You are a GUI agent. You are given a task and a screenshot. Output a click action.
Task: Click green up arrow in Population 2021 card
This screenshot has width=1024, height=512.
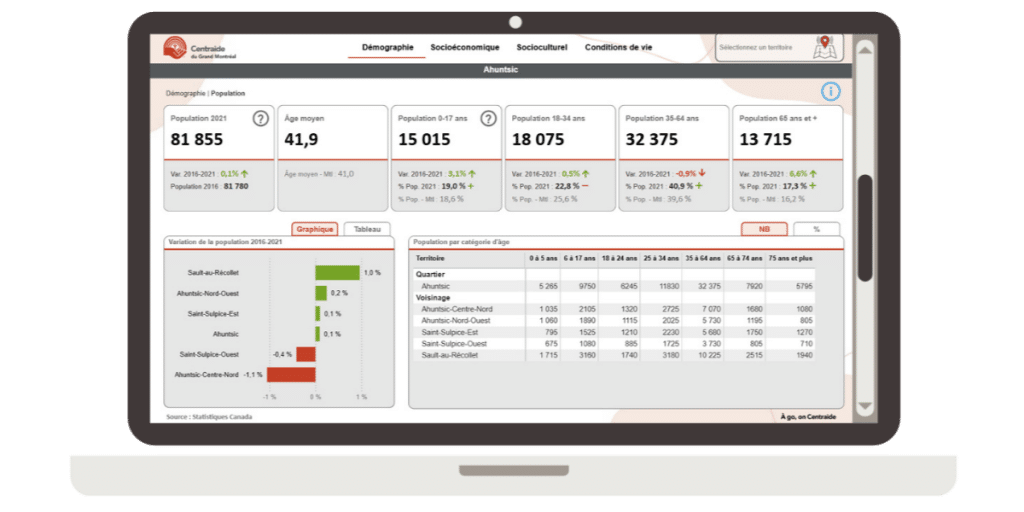coord(245,173)
